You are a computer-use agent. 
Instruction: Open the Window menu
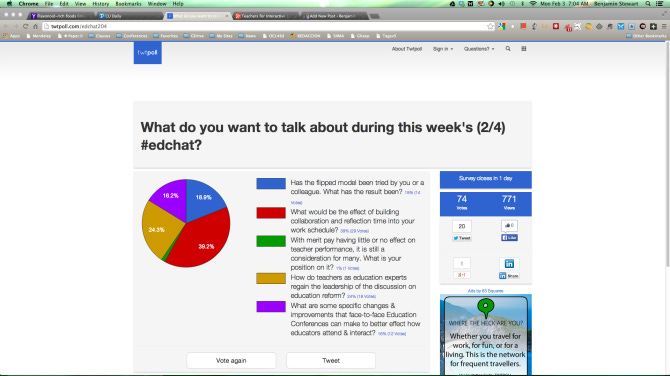(x=157, y=3)
